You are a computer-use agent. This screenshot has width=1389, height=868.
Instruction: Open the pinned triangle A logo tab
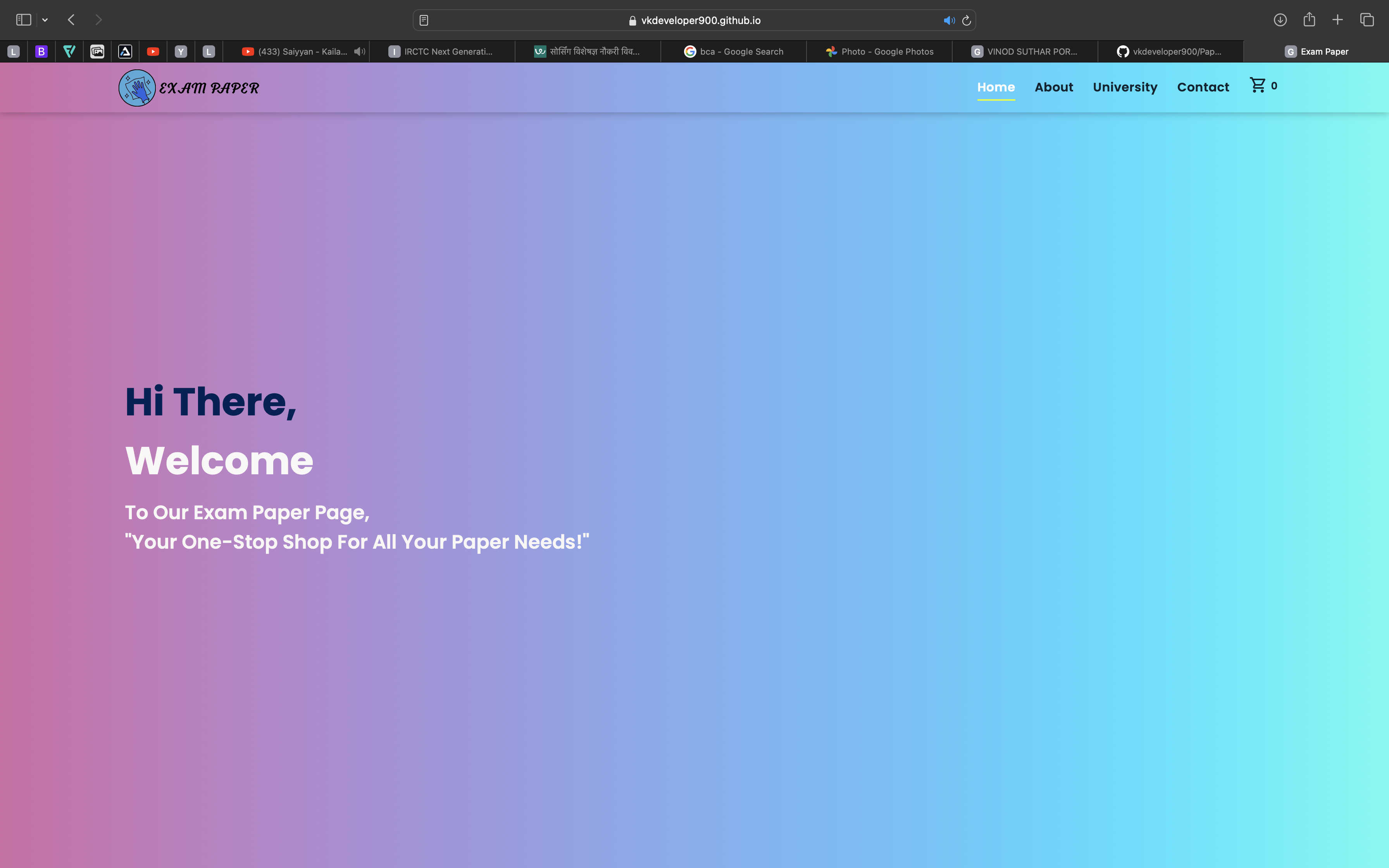coord(125,52)
